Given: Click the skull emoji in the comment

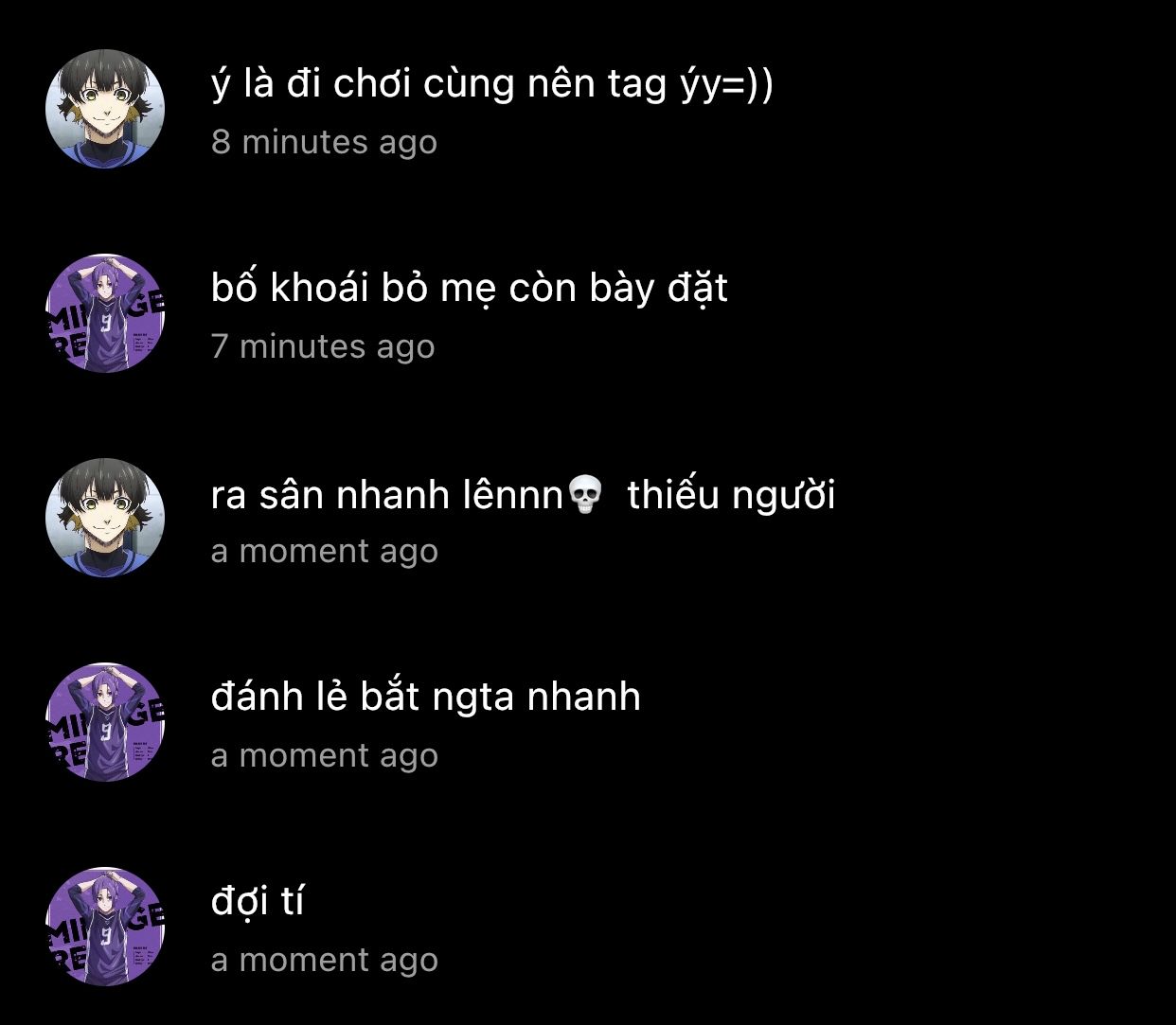Looking at the screenshot, I should coord(585,495).
